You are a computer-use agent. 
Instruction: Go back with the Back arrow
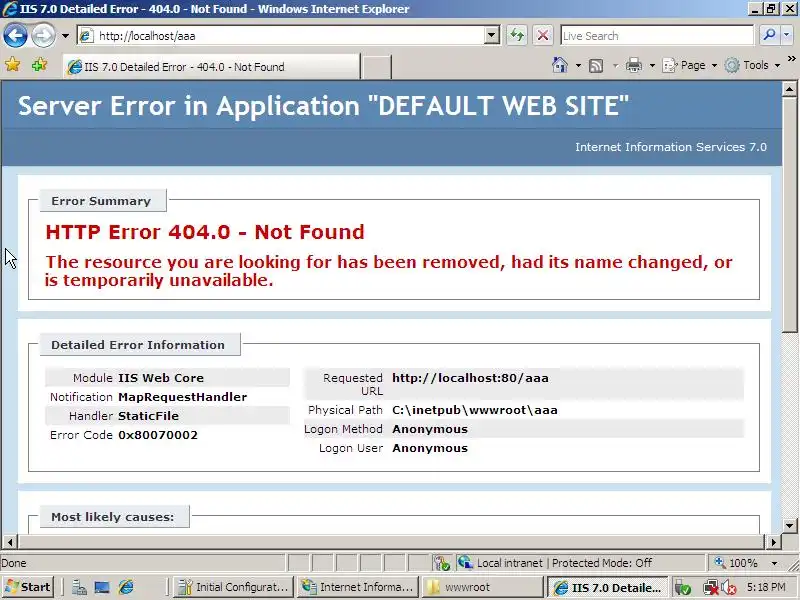15,35
